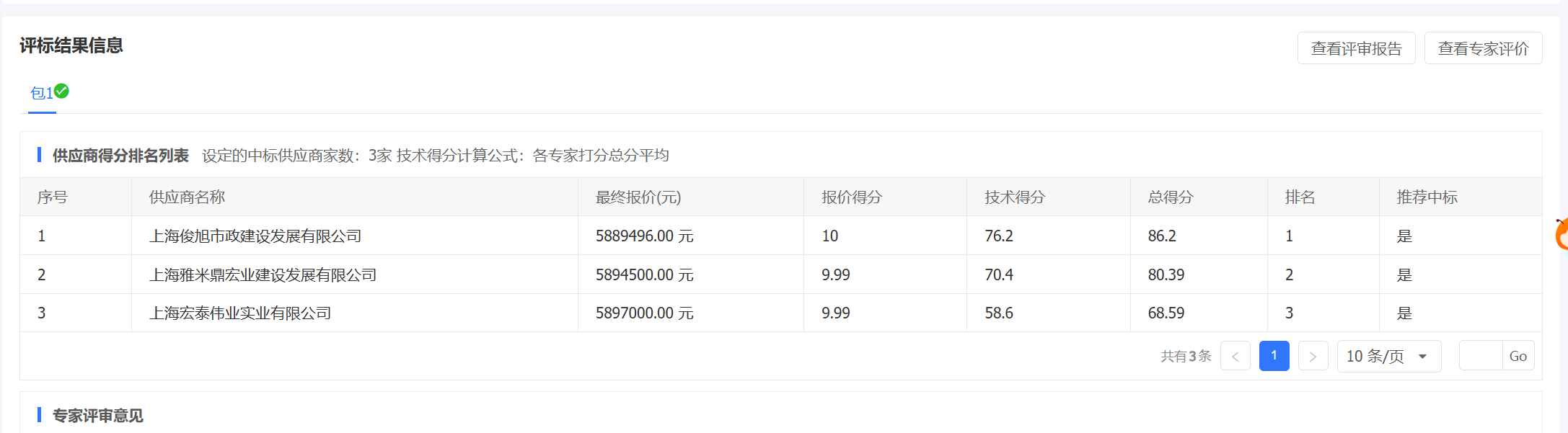Focus the page jump input box
1568x433 pixels.
point(1481,356)
